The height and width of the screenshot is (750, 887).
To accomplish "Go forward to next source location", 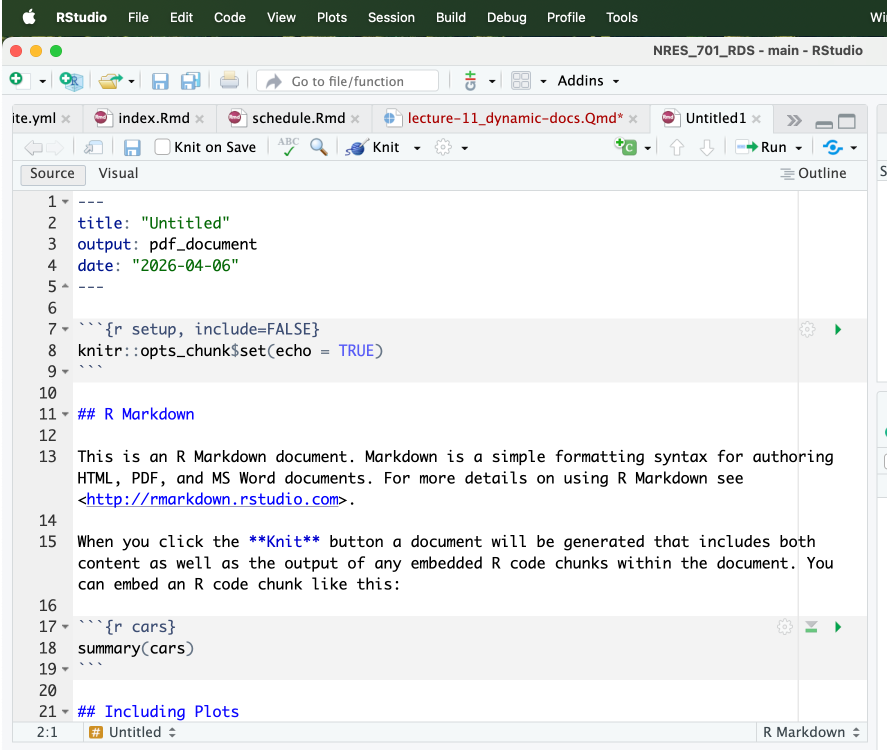I will pos(55,148).
